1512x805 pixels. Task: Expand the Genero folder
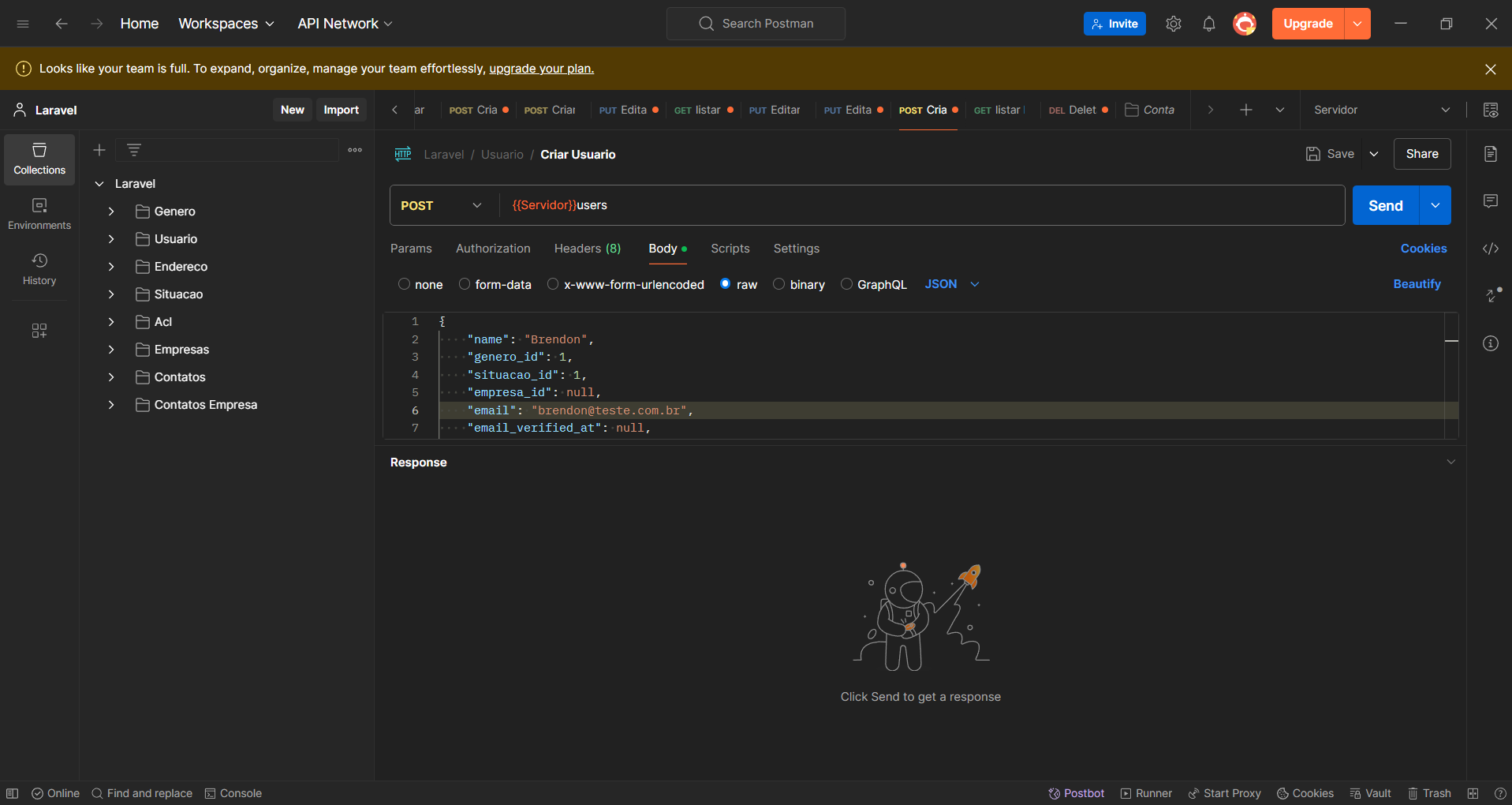tap(111, 212)
